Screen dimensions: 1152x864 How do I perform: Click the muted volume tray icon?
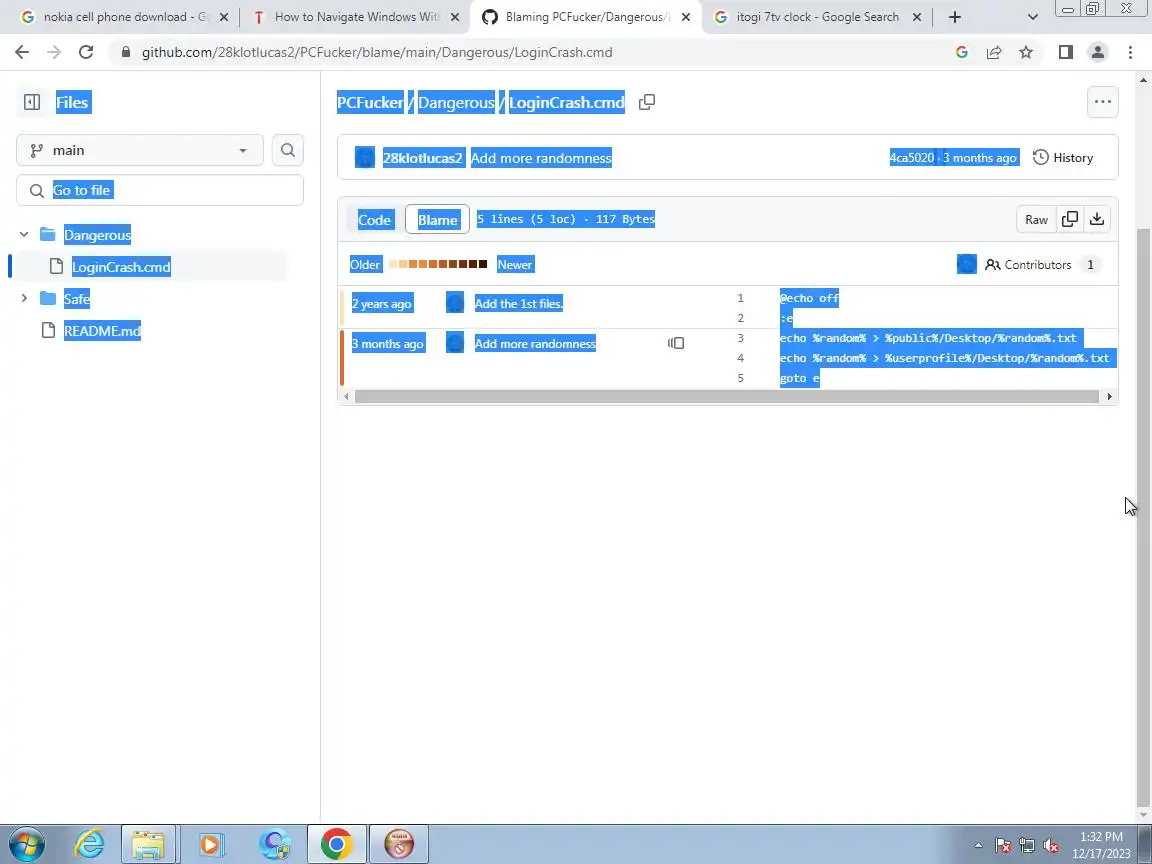pyautogui.click(x=1051, y=846)
